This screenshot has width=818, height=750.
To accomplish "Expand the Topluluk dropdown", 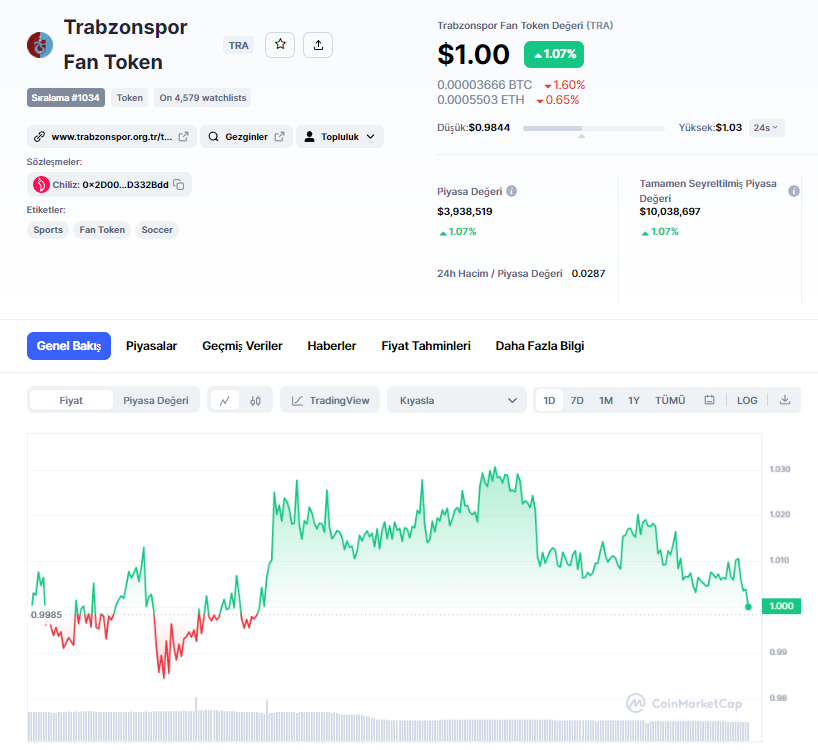I will 340,137.
